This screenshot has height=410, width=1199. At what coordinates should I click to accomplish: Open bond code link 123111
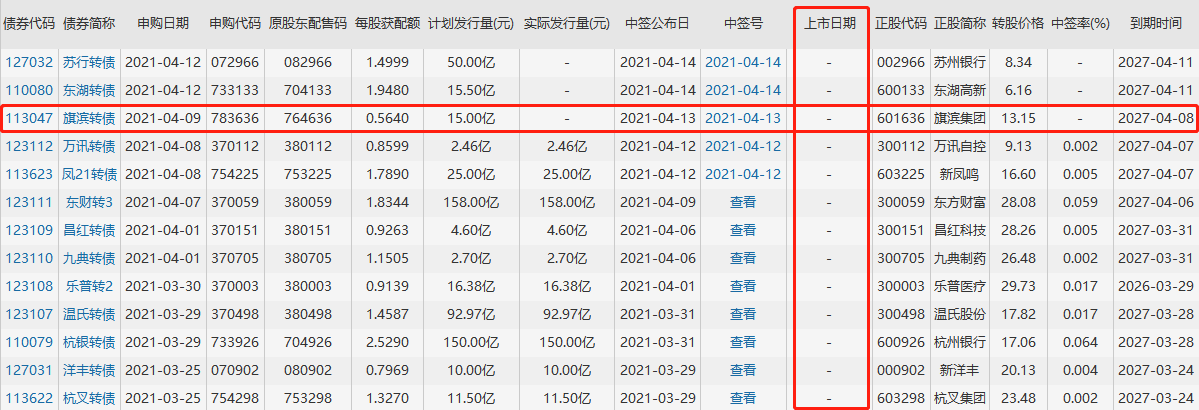(29, 202)
